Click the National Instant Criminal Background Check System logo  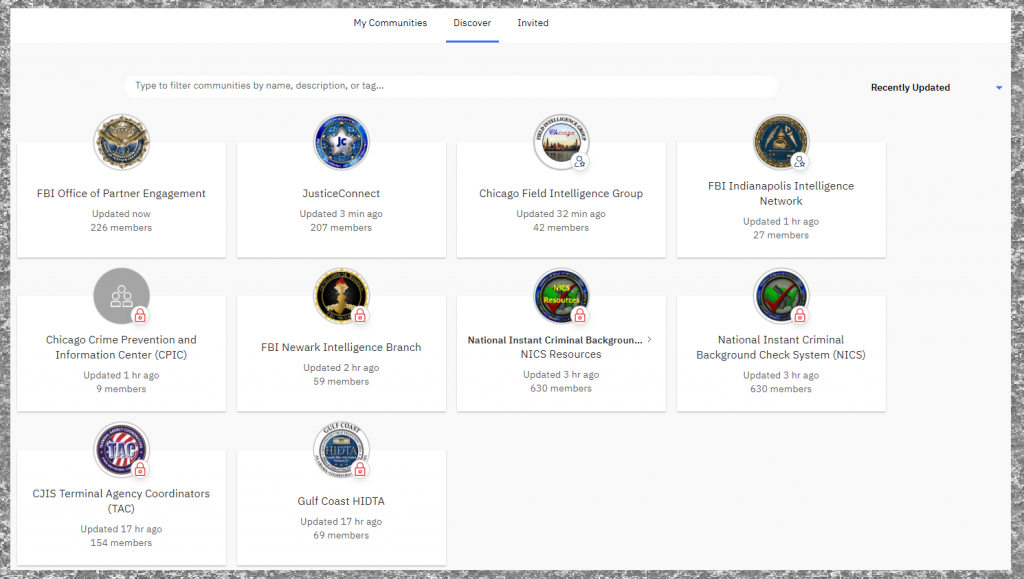(x=781, y=296)
